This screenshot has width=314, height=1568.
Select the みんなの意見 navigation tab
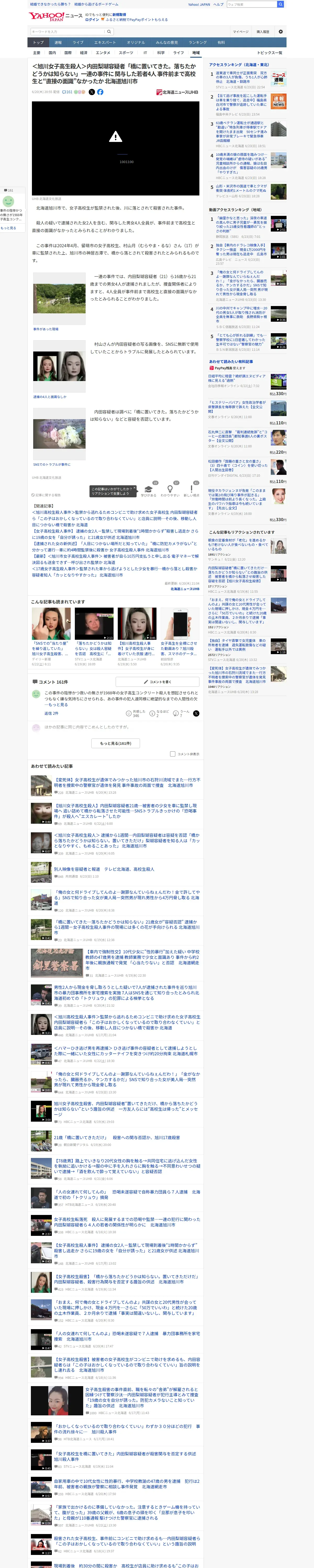pyautogui.click(x=167, y=43)
